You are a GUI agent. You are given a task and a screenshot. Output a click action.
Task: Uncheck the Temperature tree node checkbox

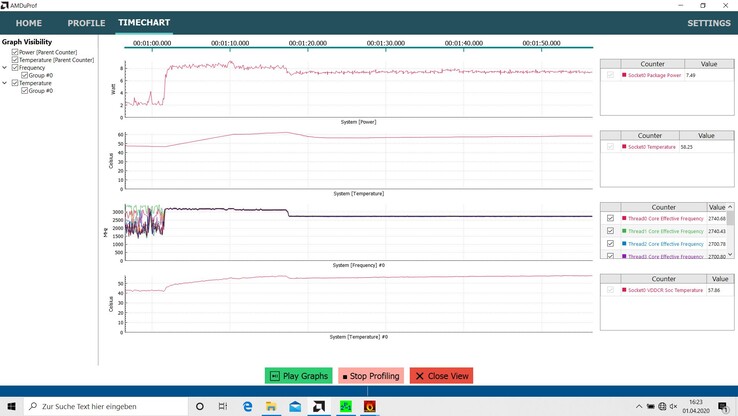15,83
